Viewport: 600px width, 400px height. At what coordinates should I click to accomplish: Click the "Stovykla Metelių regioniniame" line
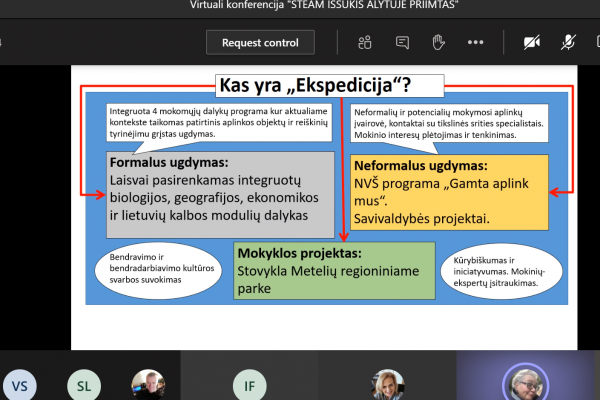328,271
